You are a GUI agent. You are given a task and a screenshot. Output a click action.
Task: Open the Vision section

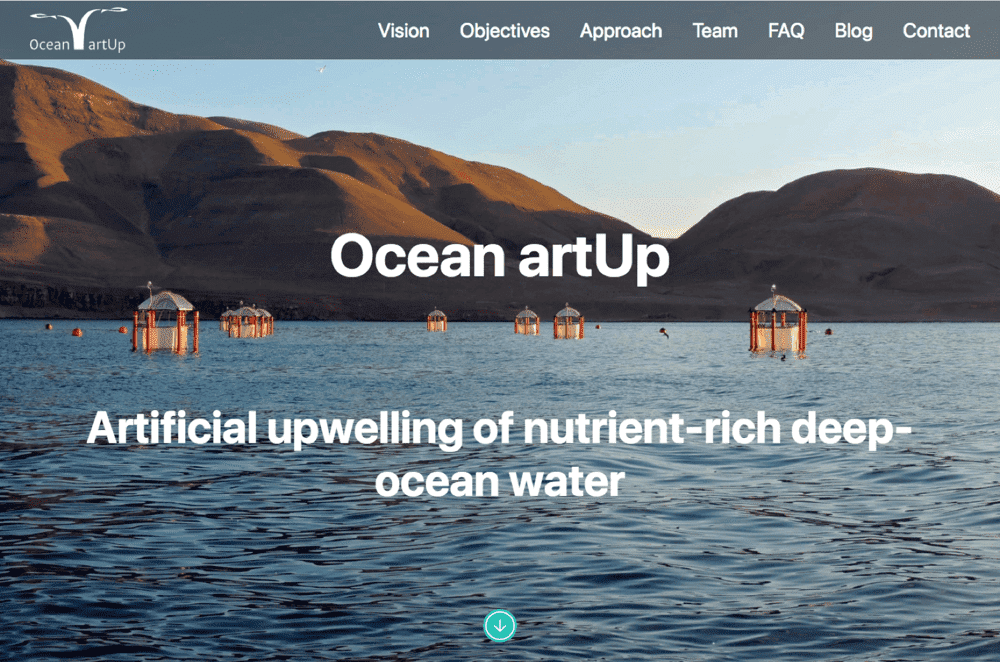[403, 31]
